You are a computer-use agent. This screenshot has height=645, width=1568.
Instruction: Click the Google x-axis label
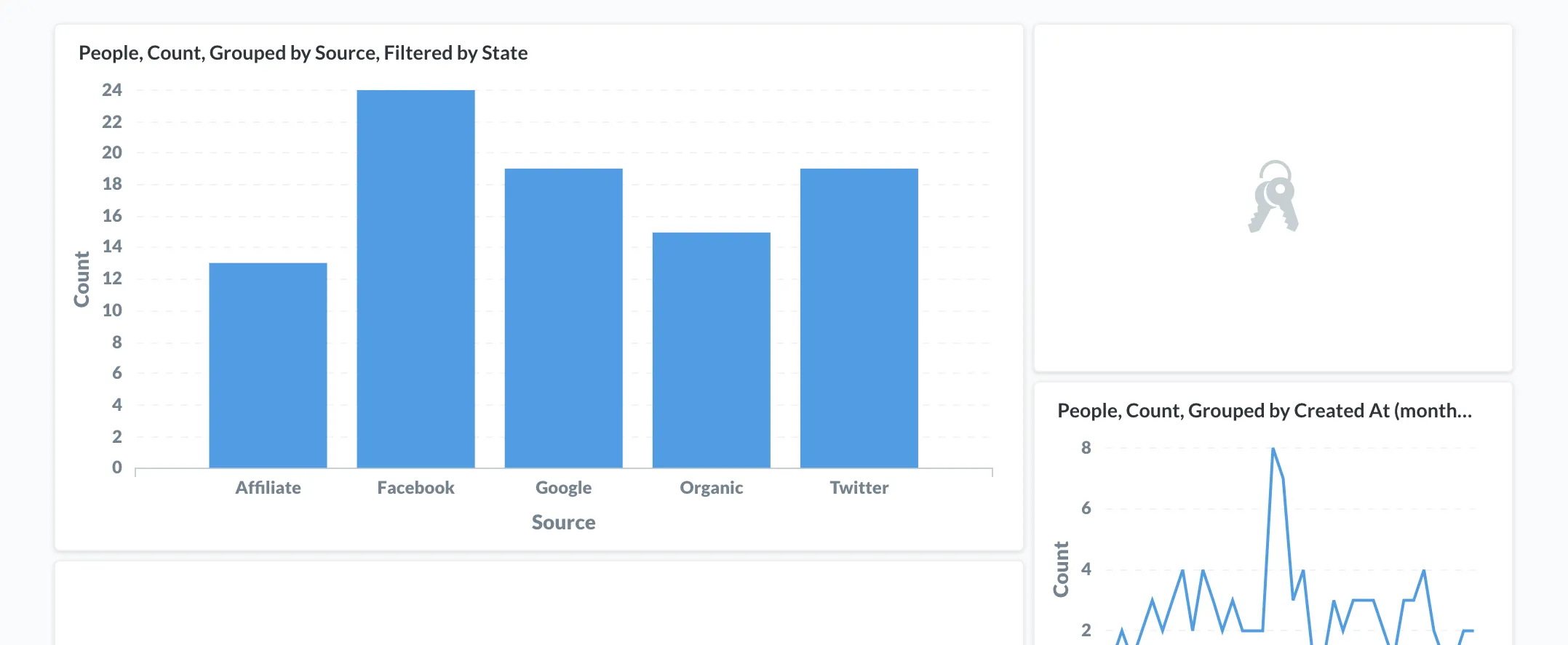[563, 488]
